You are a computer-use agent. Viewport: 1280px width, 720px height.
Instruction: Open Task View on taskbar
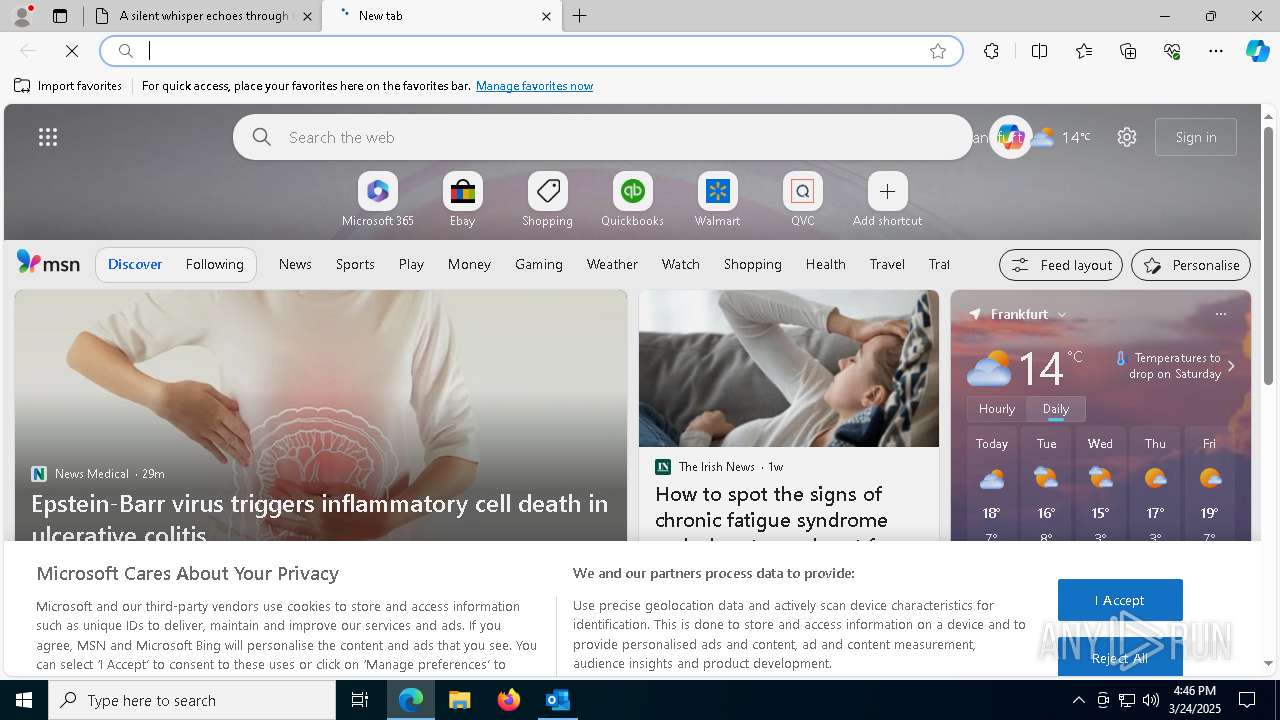point(360,700)
